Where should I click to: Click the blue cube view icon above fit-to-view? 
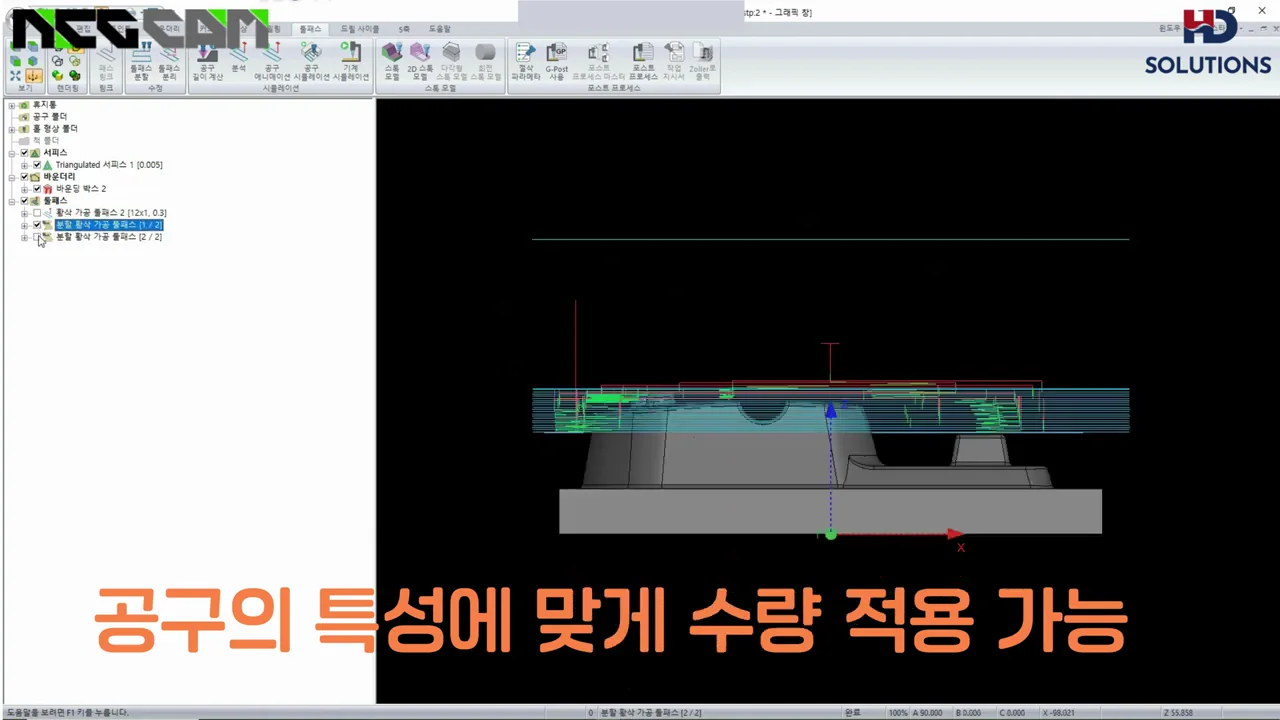[x=33, y=61]
